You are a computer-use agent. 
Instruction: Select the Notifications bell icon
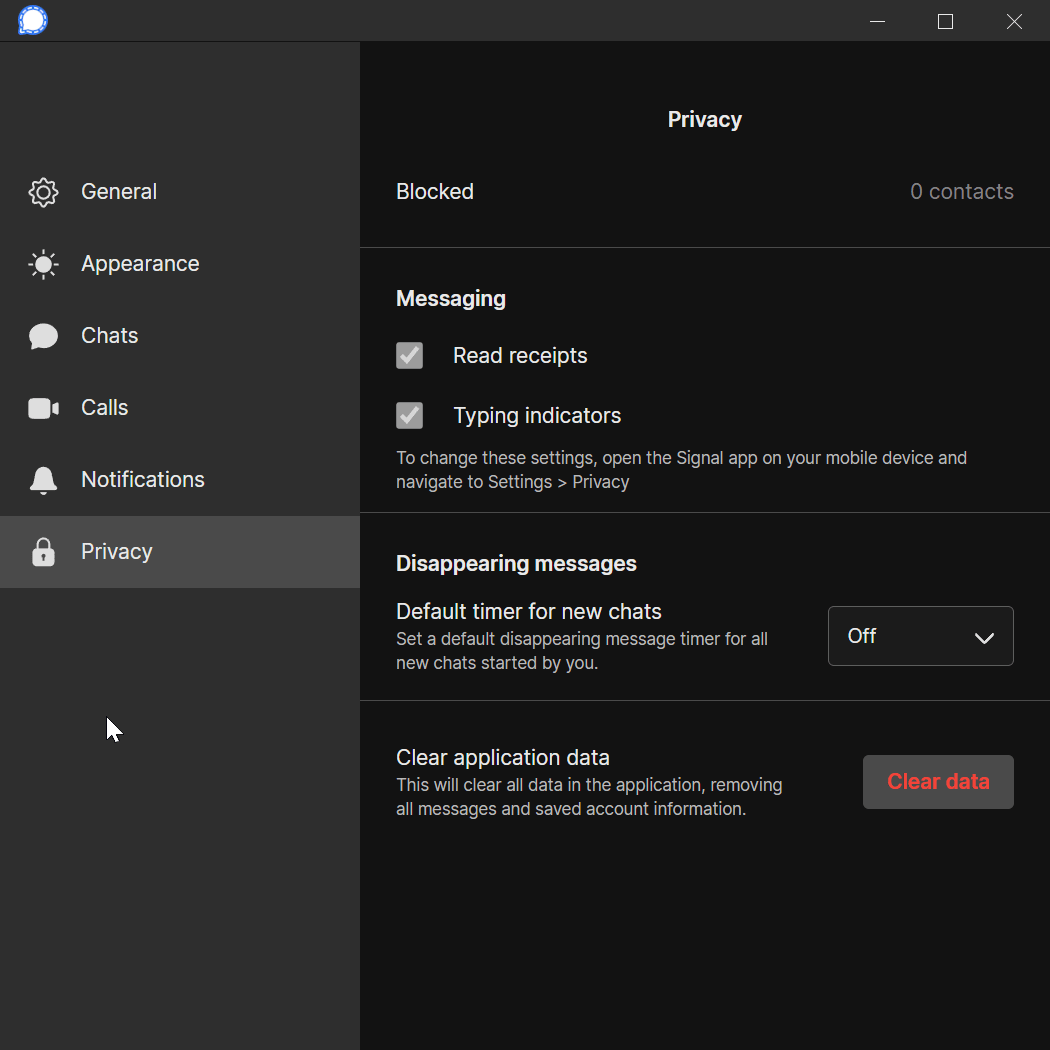tap(43, 480)
